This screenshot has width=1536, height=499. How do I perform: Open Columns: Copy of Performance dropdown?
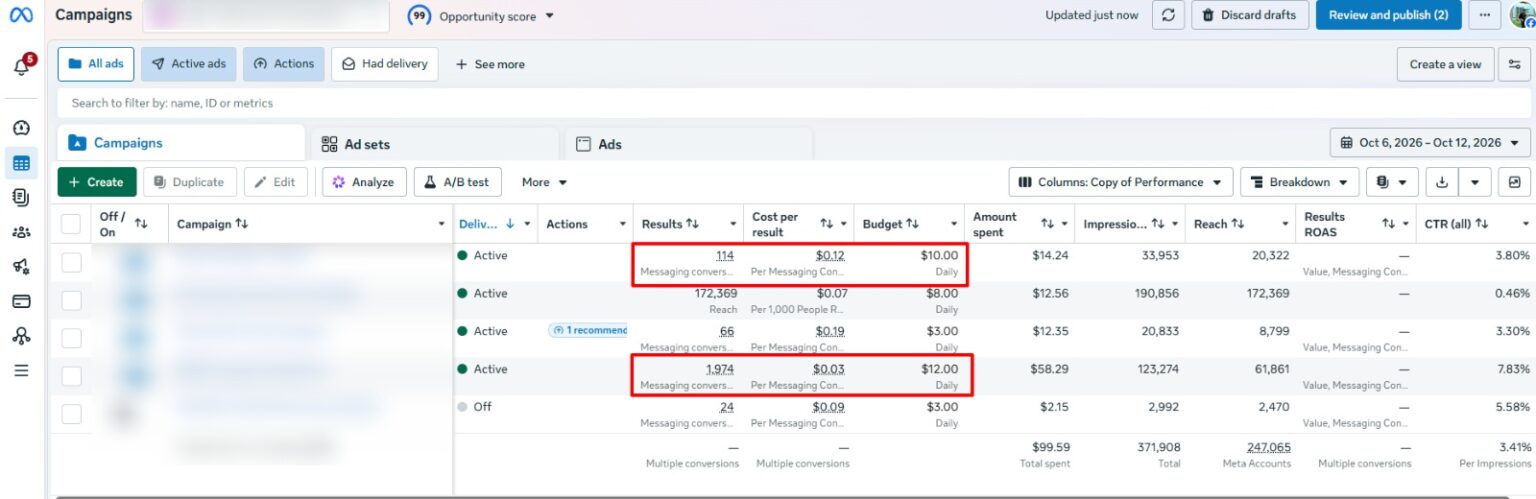click(x=1120, y=182)
